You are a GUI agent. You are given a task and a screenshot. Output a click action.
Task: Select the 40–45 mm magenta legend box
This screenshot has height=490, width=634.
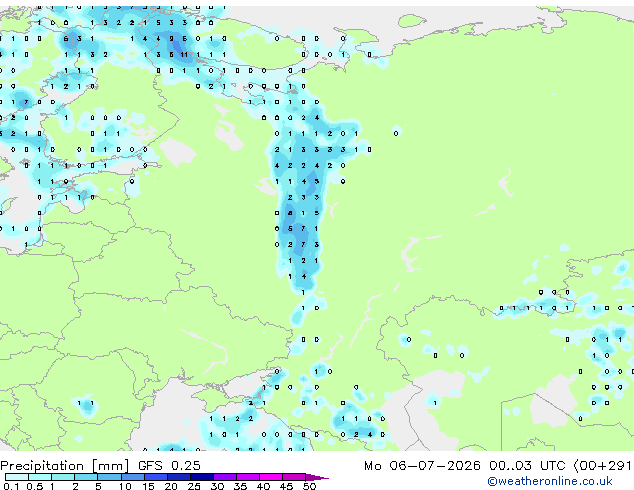pyautogui.click(x=270, y=477)
